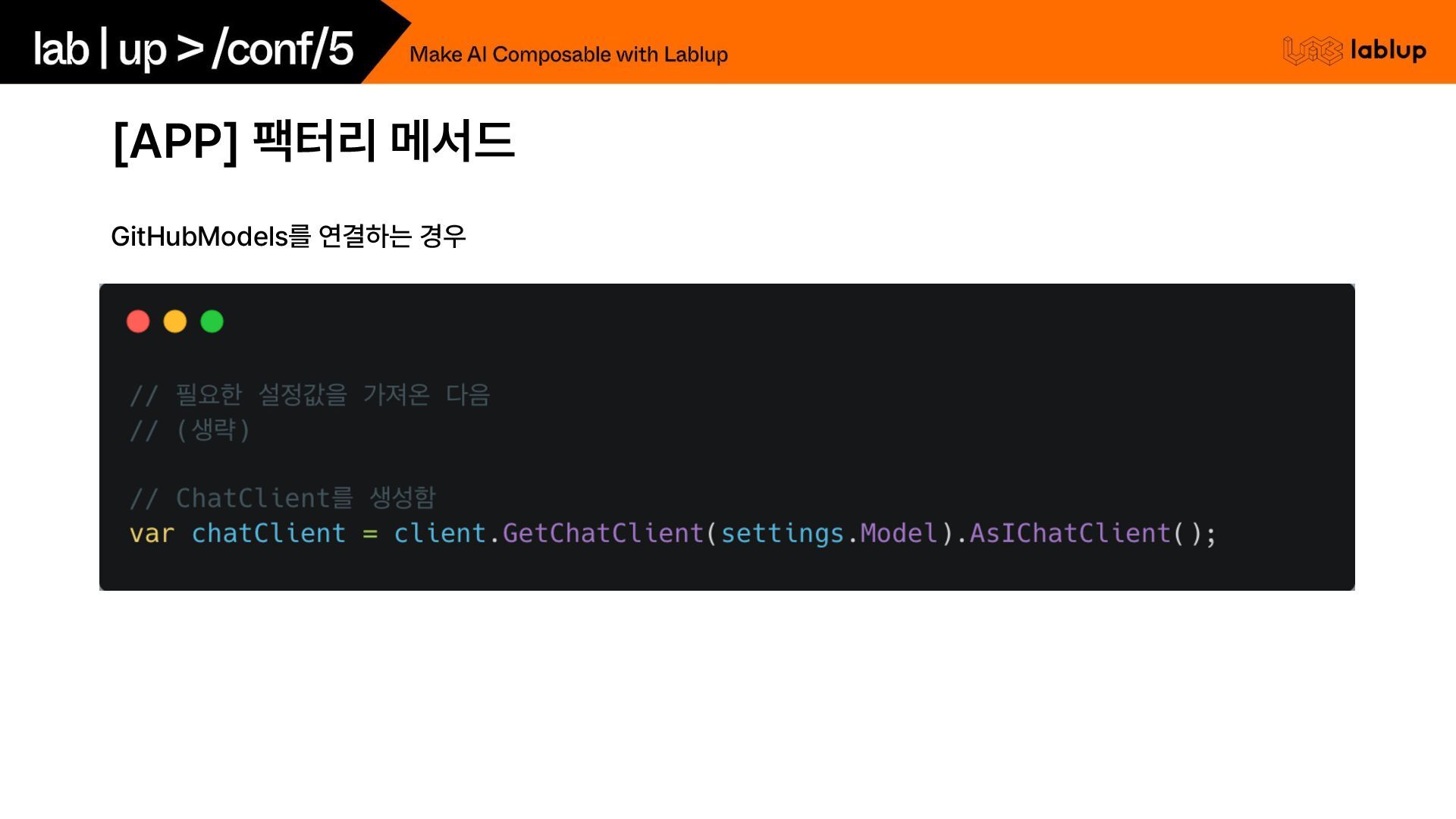Click the 'GetChatClient' method call
Screen dimensions: 1456x819
tap(603, 533)
